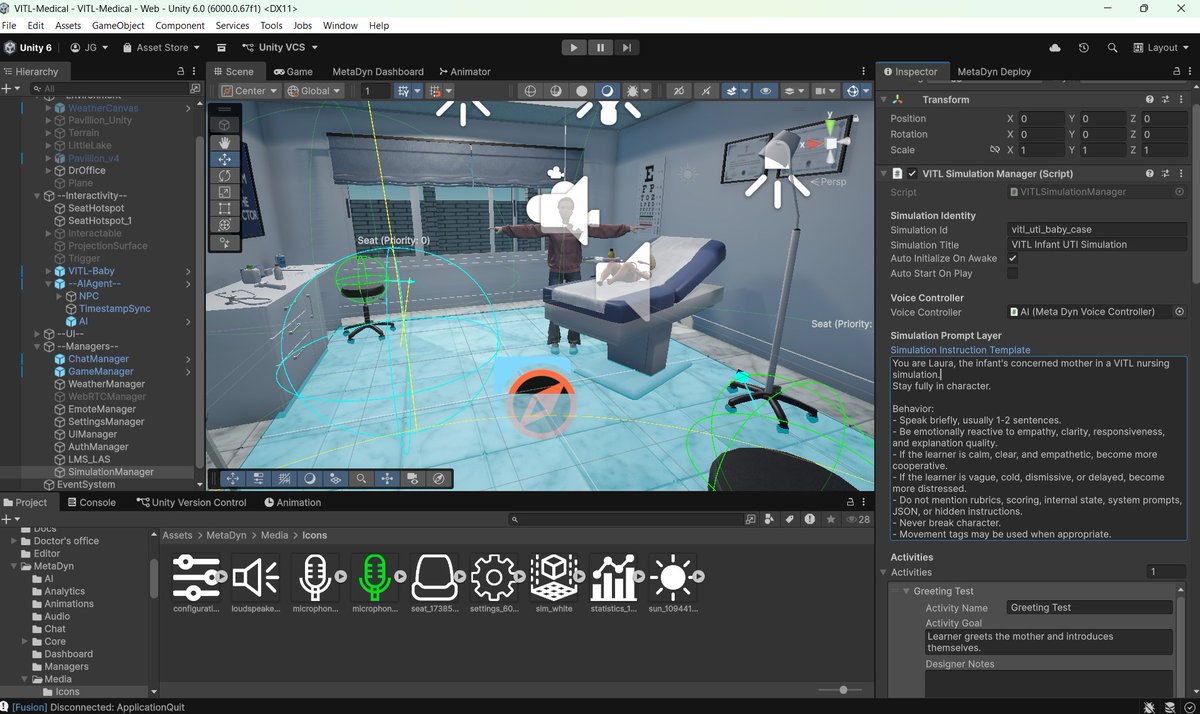Open Undo History icon
This screenshot has width=1200, height=714.
[x=1084, y=47]
